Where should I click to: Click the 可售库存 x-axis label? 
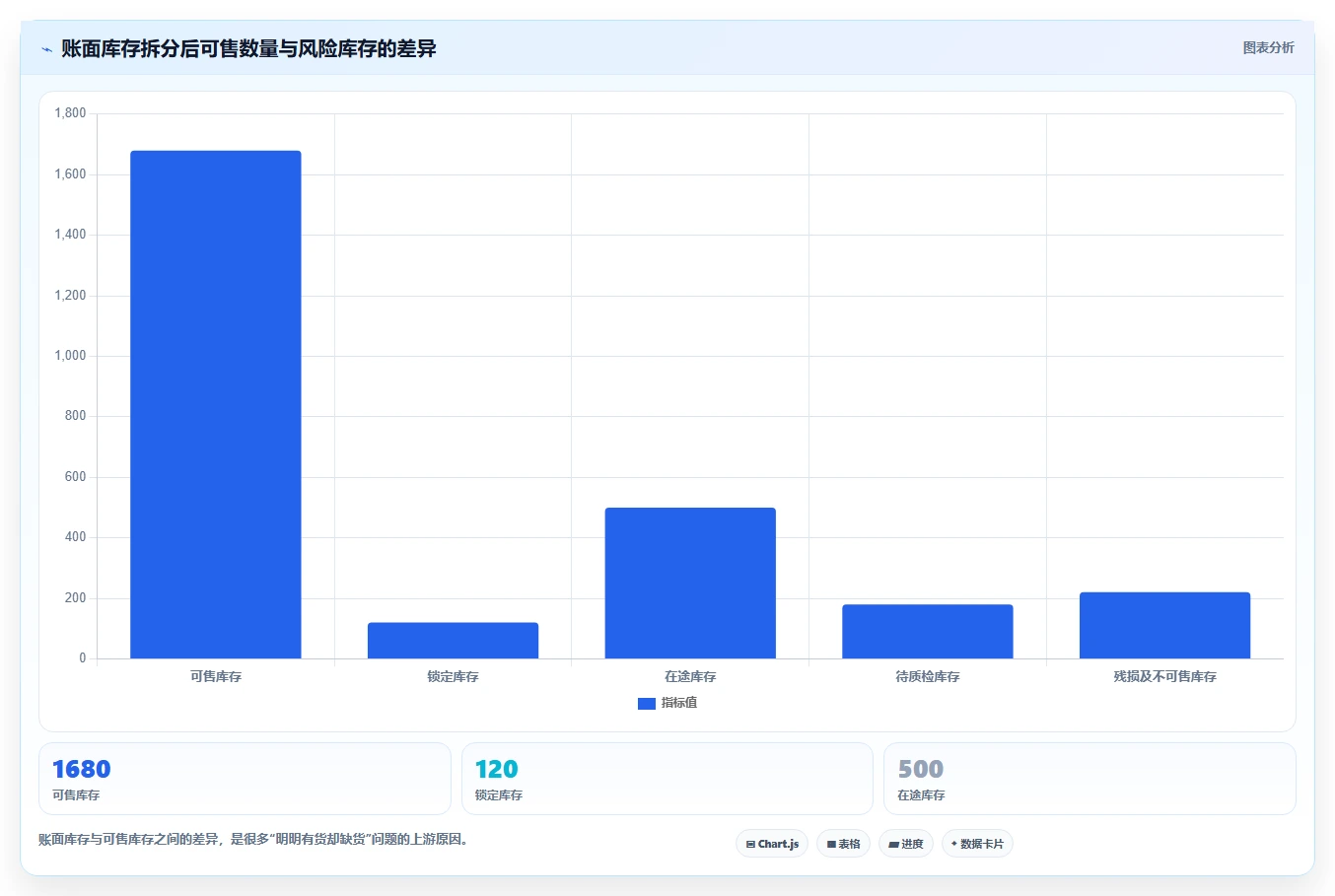(x=216, y=676)
